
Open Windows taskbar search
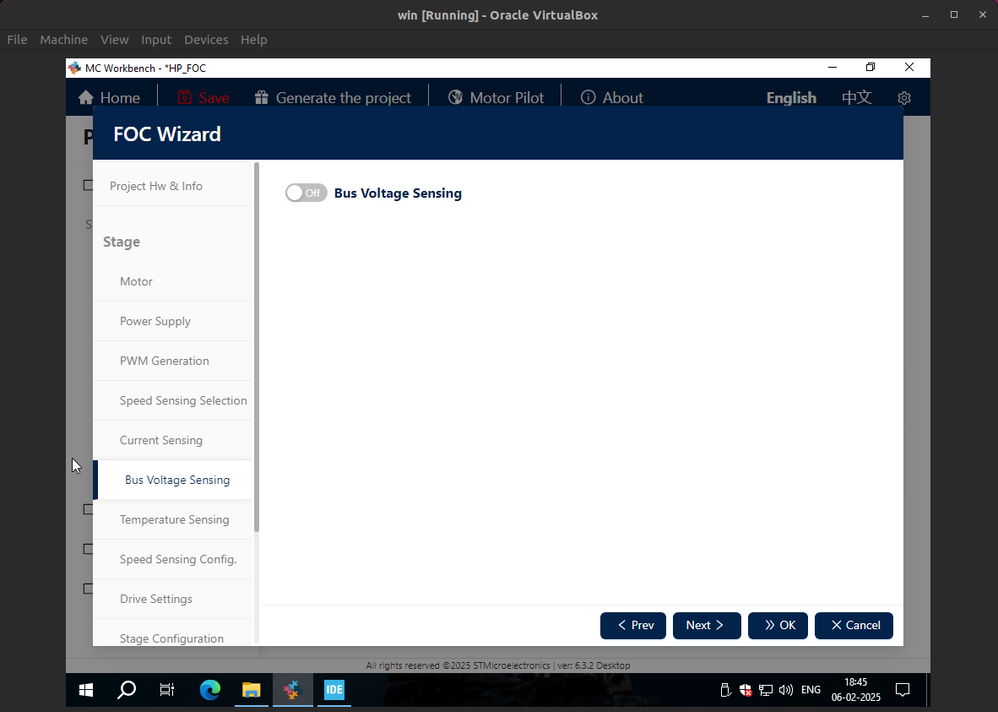(127, 690)
